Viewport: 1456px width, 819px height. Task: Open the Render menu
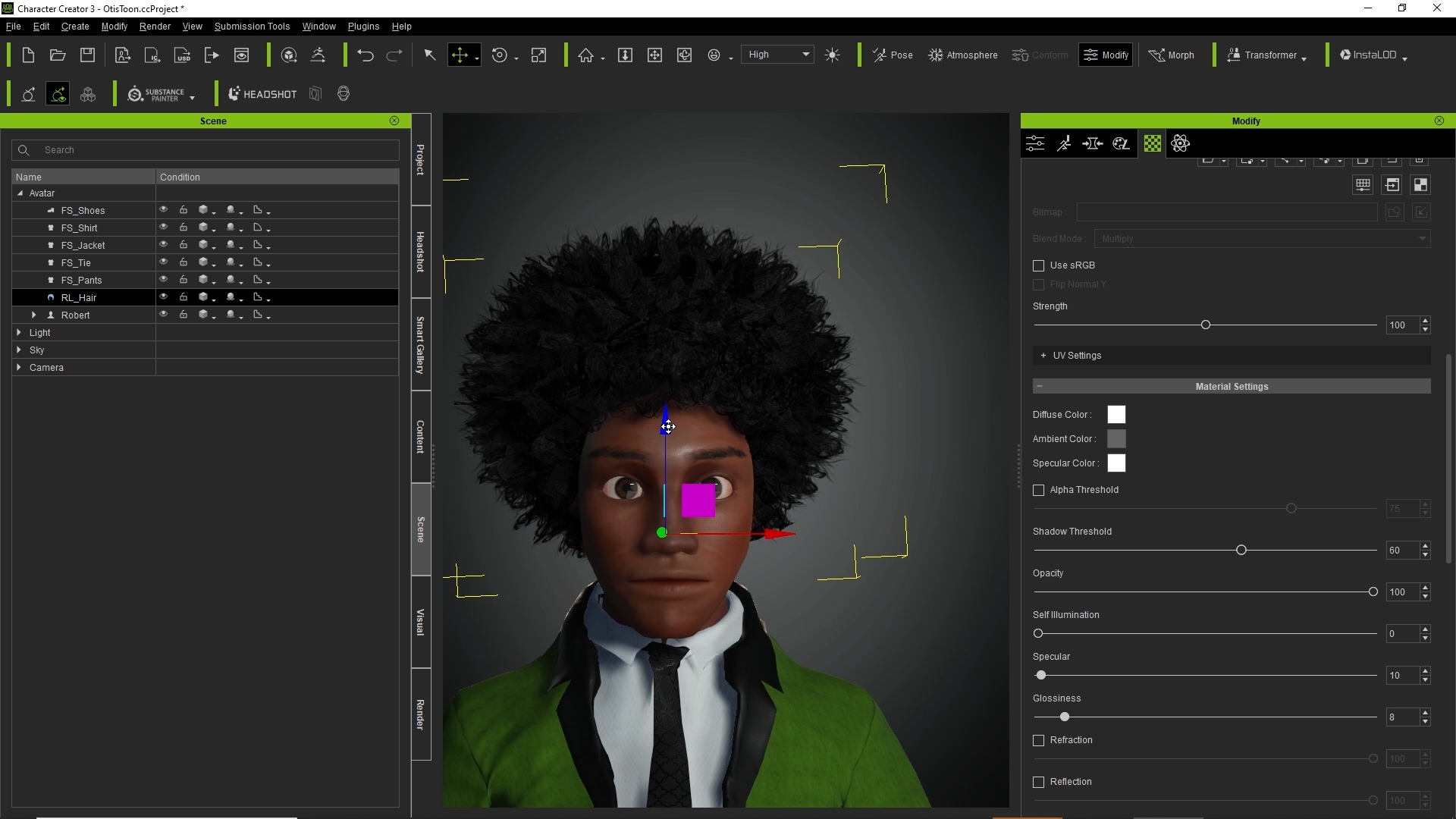click(x=155, y=27)
